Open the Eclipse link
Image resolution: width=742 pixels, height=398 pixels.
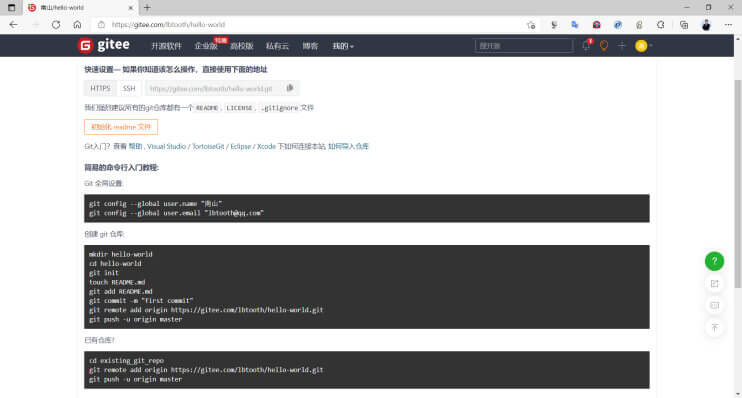coord(240,146)
